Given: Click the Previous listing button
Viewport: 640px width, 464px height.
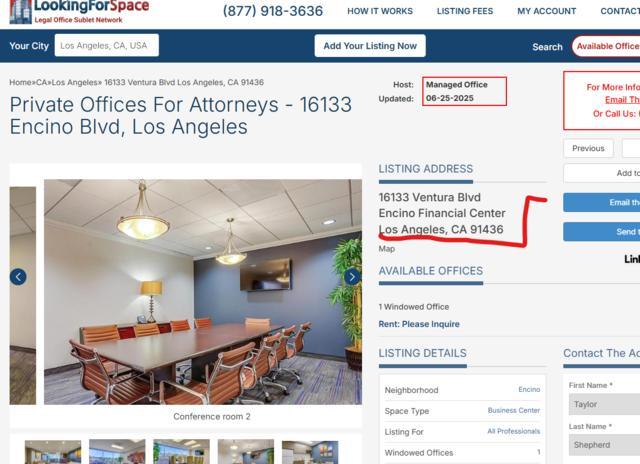Looking at the screenshot, I should point(588,148).
